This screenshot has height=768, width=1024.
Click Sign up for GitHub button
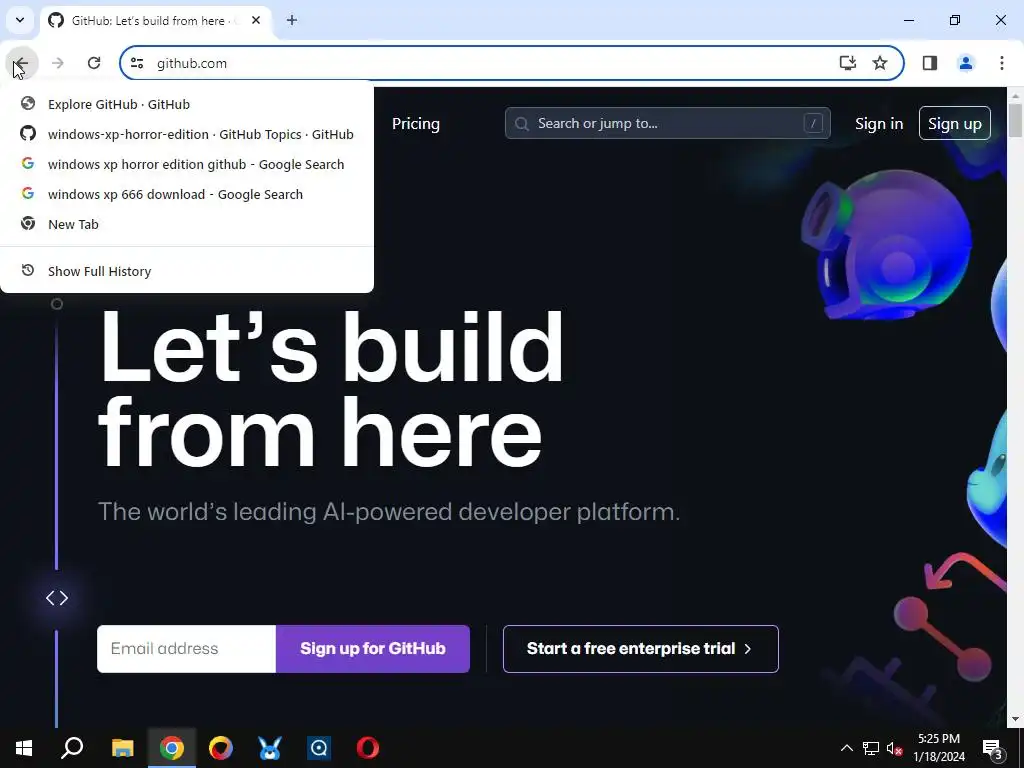pos(373,648)
